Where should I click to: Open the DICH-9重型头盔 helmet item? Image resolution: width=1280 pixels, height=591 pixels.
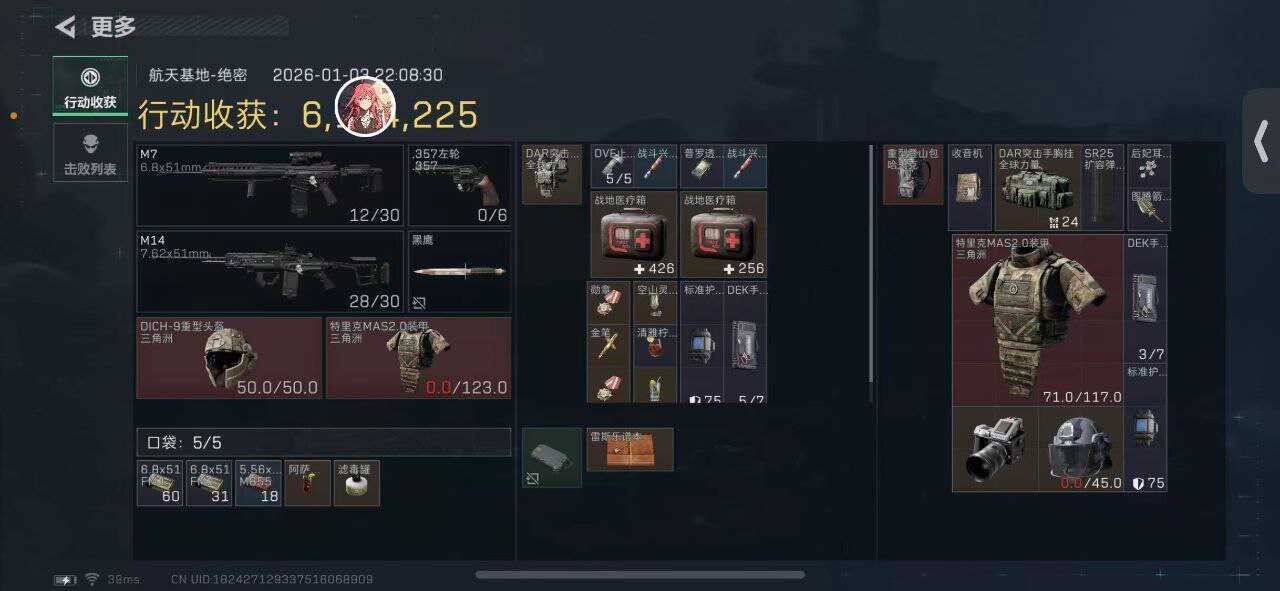(229, 358)
